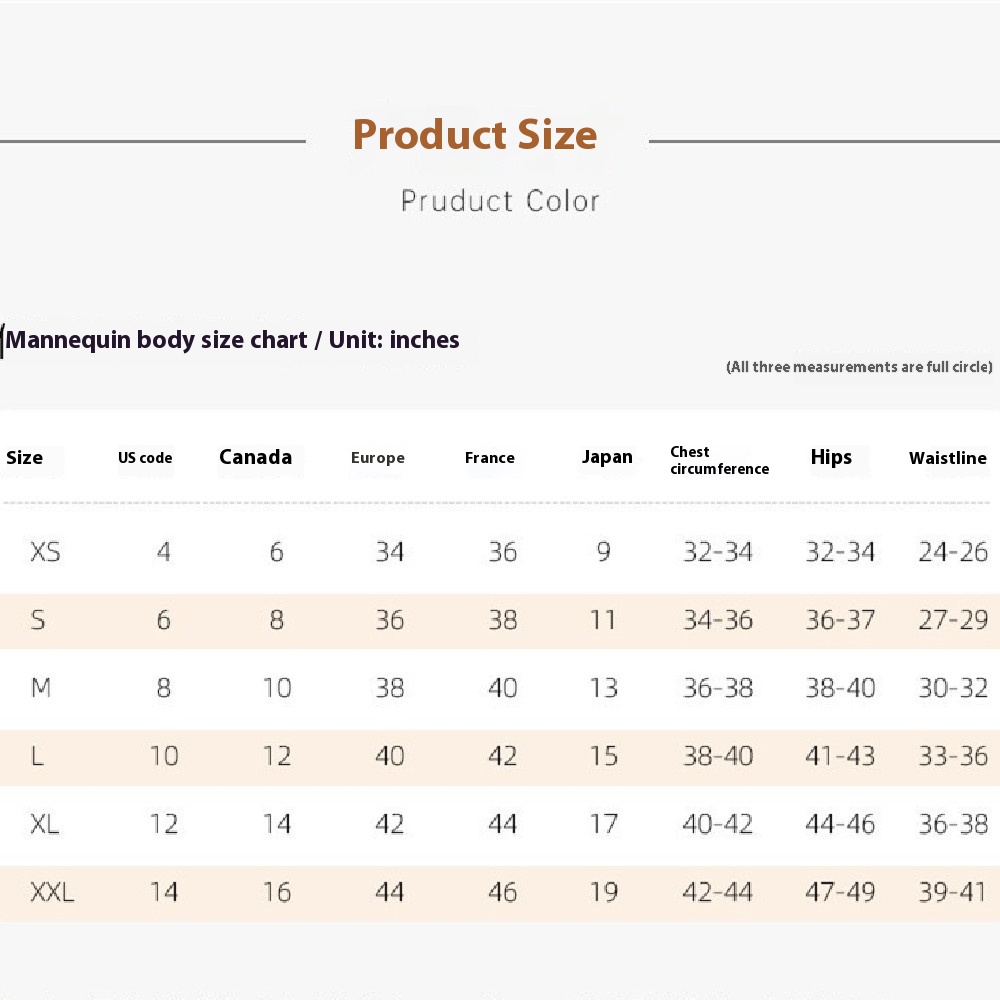
Task: Click the Waistline column header
Action: click(x=948, y=458)
